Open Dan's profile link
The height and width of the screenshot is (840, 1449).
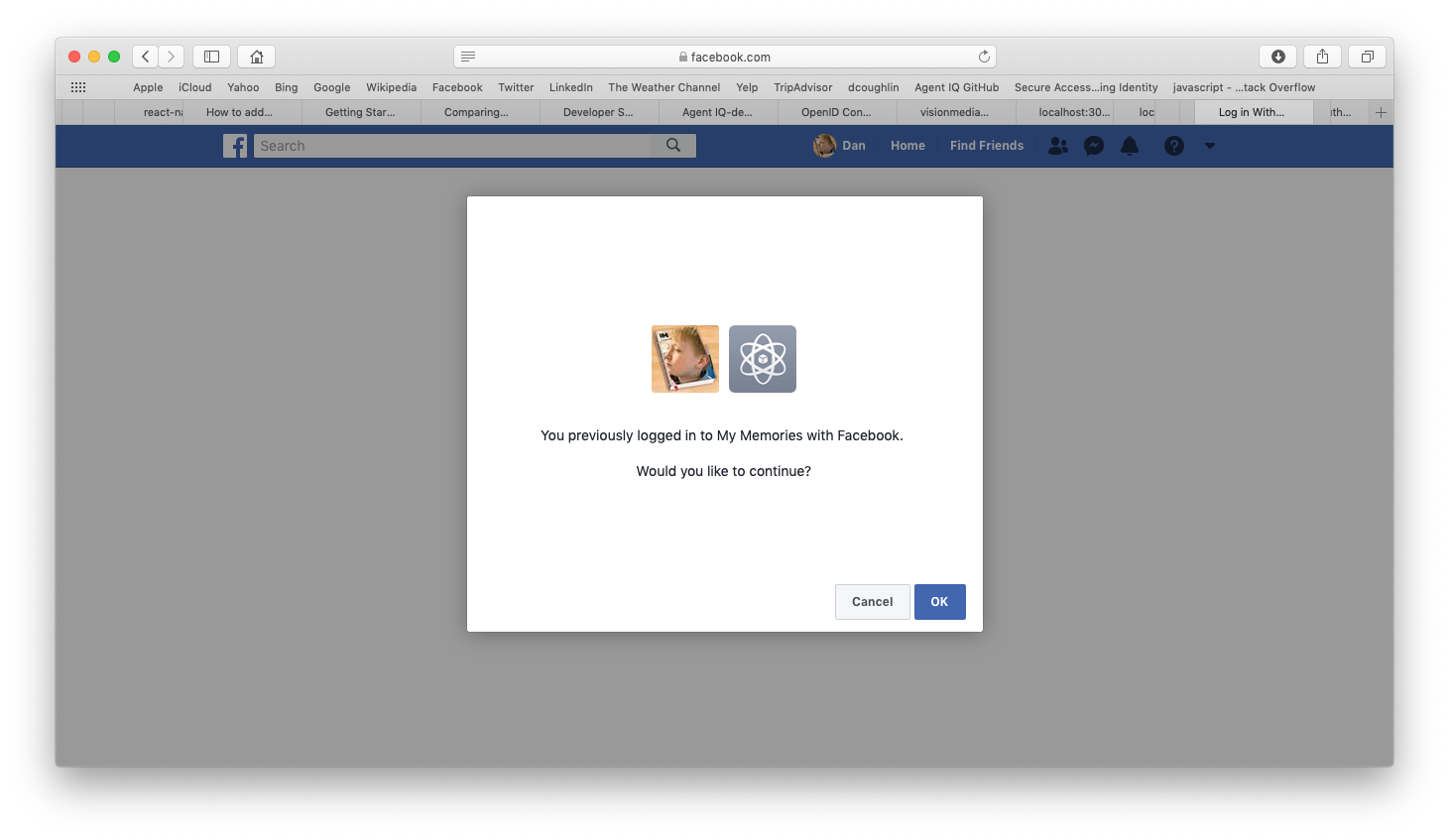[840, 146]
